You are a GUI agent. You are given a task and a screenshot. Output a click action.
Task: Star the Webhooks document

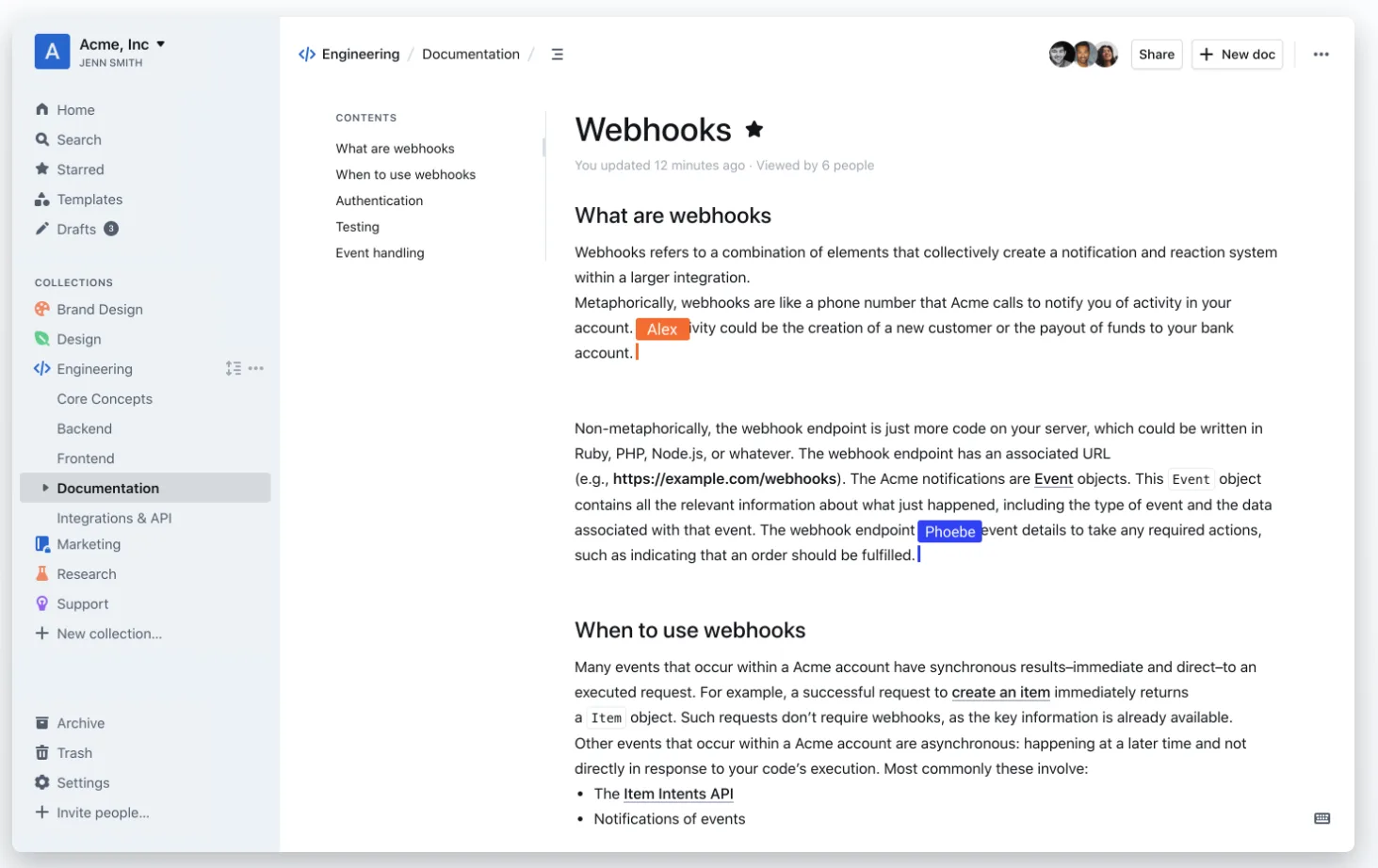pos(754,129)
